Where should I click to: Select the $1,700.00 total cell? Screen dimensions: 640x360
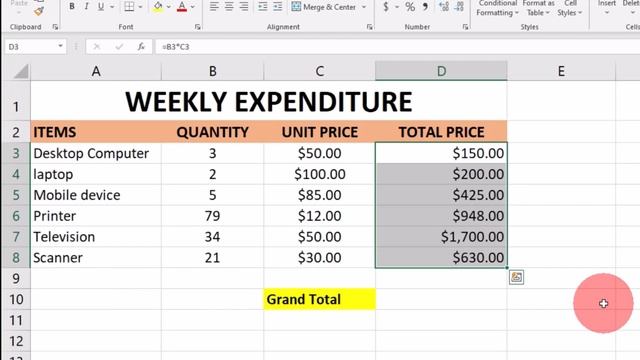click(441, 237)
